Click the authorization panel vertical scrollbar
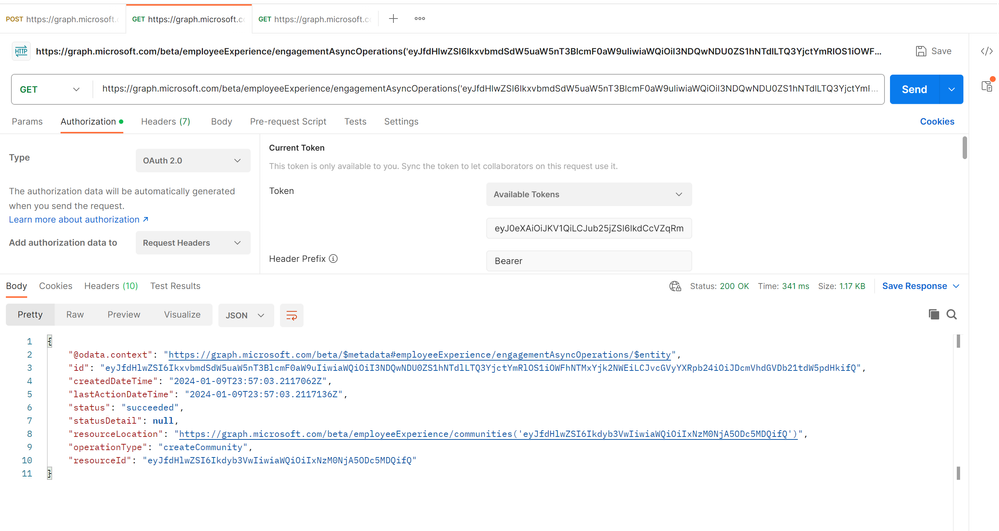Screen dimensions: 999x531 [965, 148]
